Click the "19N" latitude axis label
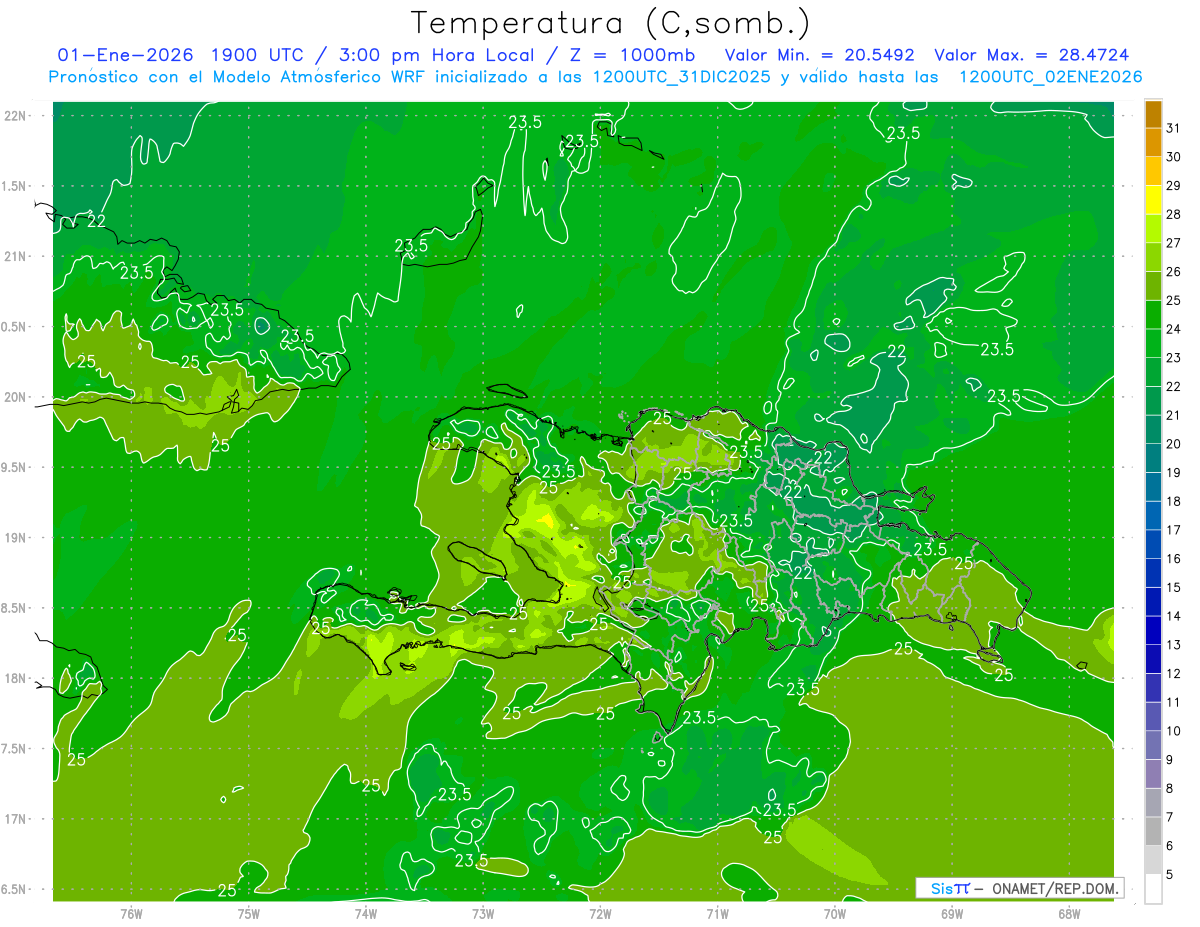 (x=15, y=537)
